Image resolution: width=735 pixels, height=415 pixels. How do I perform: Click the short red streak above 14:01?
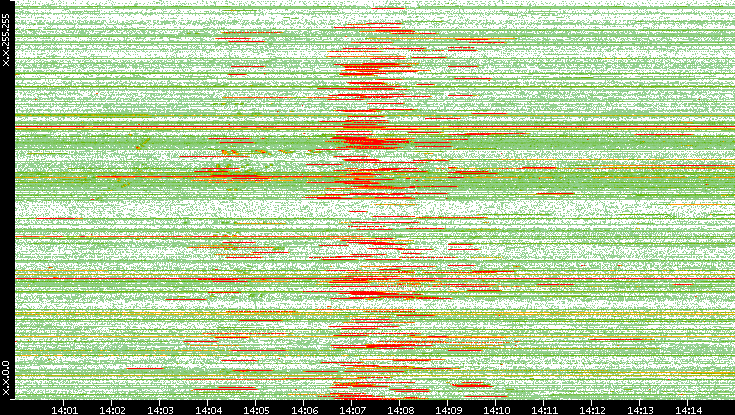pyautogui.click(x=60, y=217)
